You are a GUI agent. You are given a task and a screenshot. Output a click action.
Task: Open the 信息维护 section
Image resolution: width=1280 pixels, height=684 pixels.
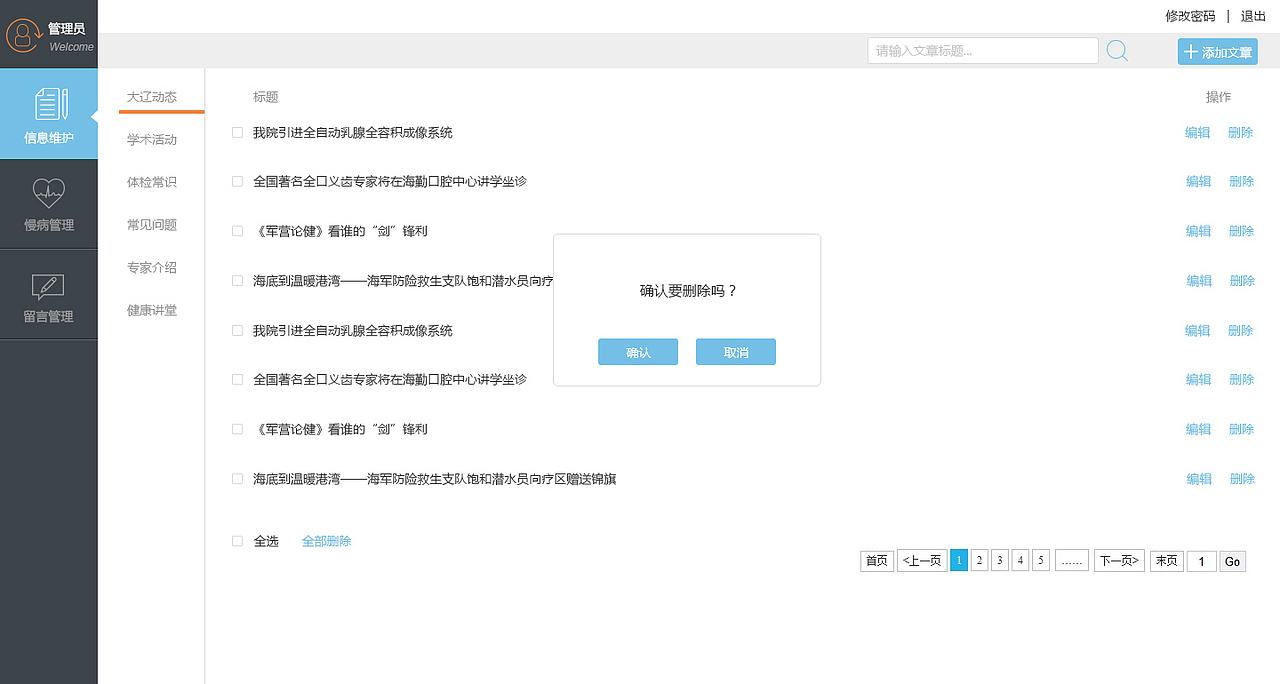pos(49,114)
